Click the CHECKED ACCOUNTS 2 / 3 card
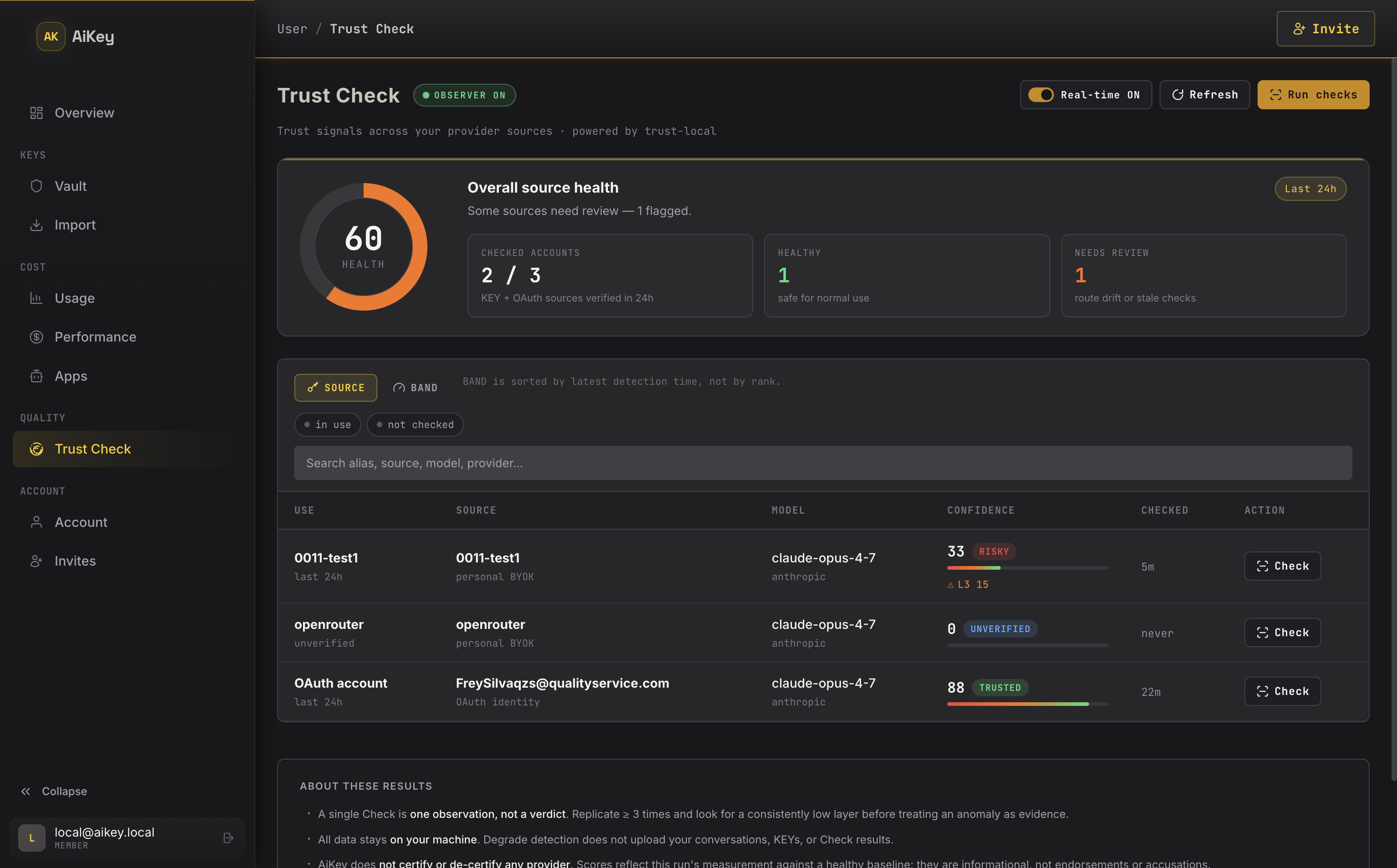The image size is (1397, 868). point(610,276)
